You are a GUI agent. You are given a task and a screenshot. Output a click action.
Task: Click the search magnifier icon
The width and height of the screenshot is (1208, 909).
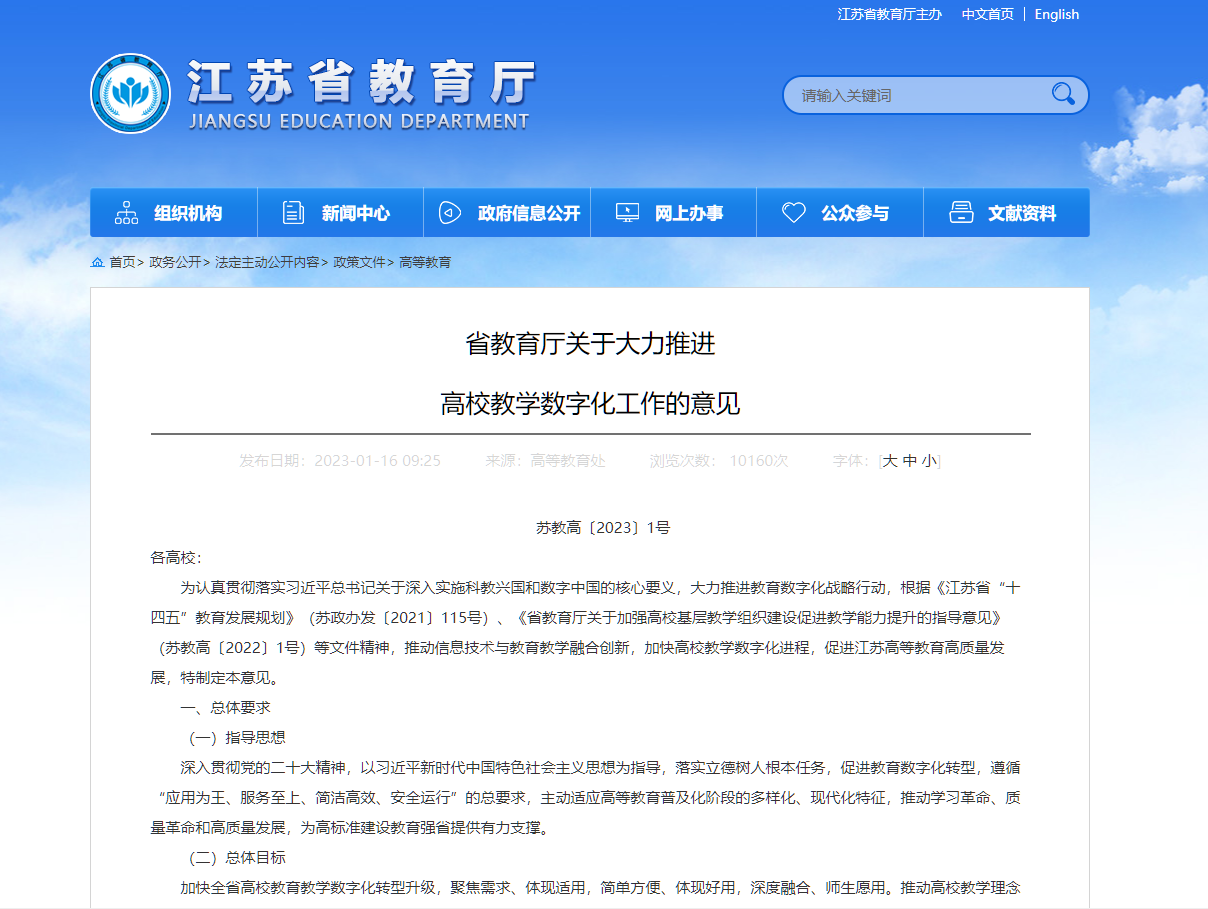pos(1063,94)
